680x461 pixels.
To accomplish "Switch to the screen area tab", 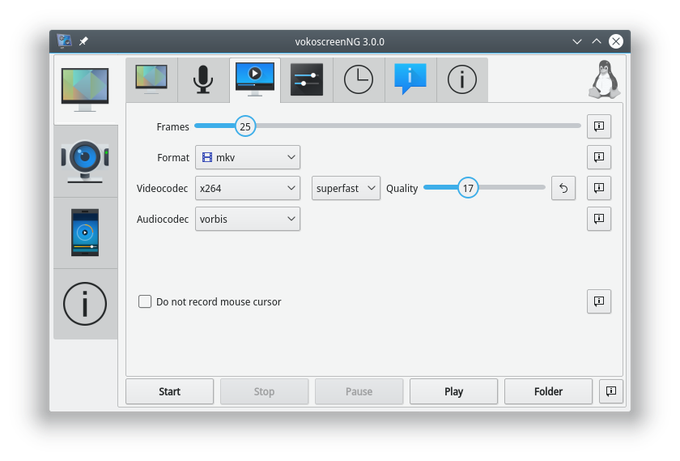I will 151,80.
